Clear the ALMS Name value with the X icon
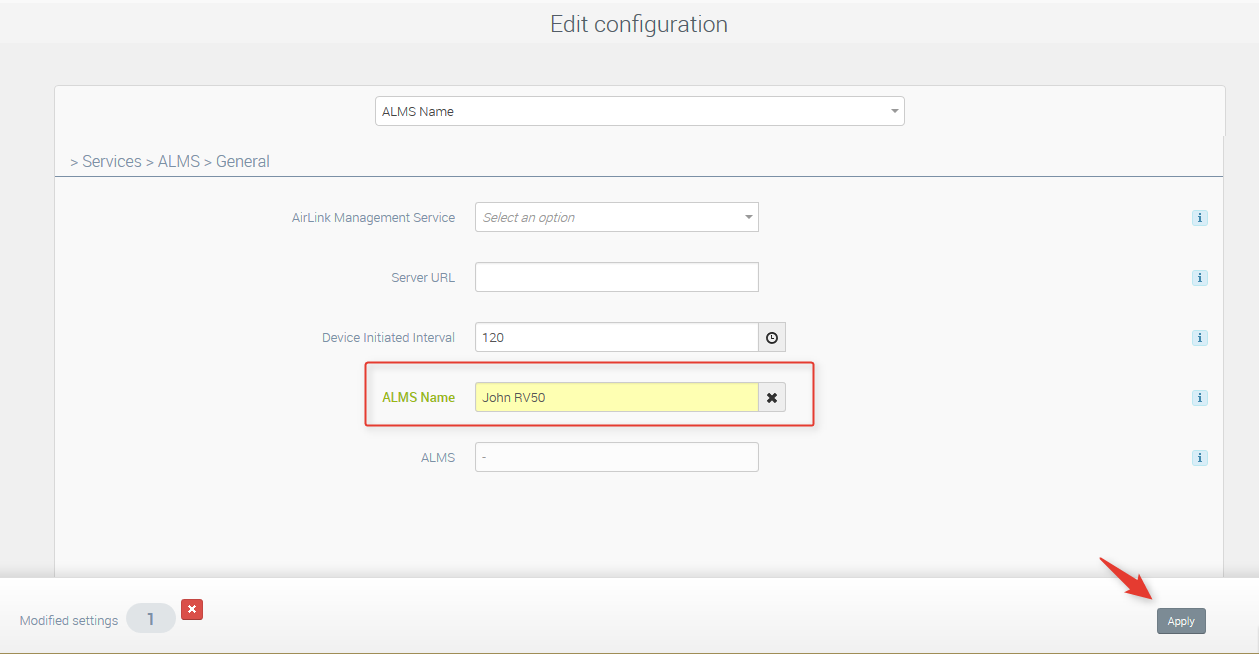This screenshot has height=654, width=1259. pos(772,398)
